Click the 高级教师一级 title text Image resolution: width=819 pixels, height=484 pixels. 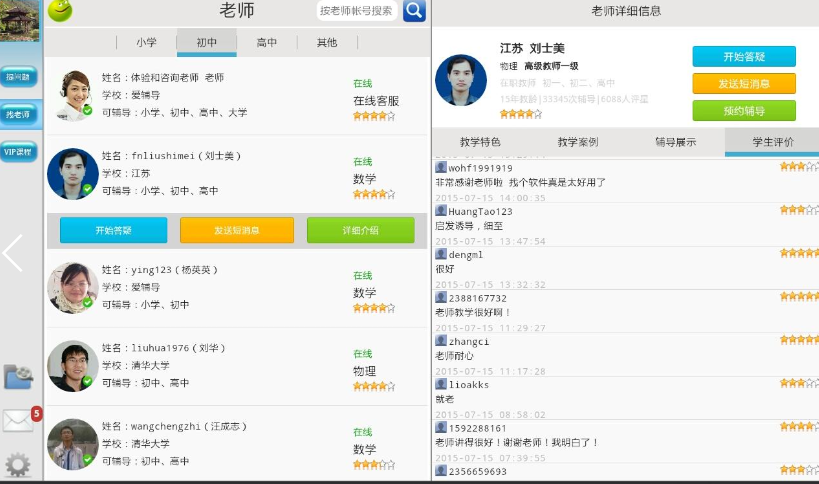point(551,66)
